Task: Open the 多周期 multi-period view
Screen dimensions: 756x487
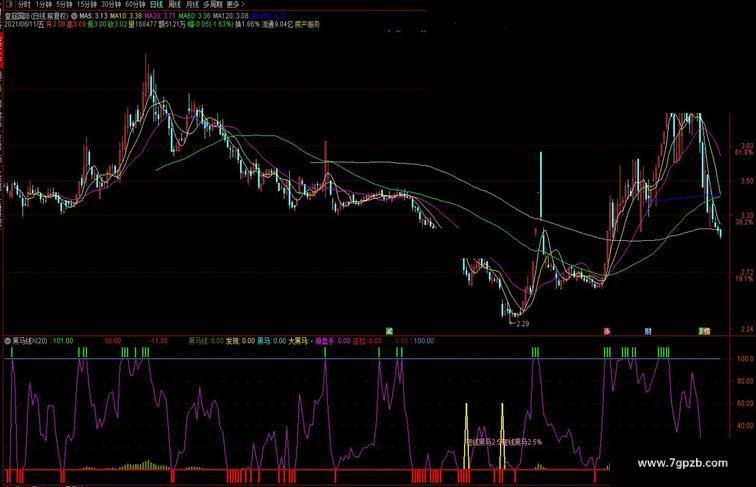Action: pos(213,4)
